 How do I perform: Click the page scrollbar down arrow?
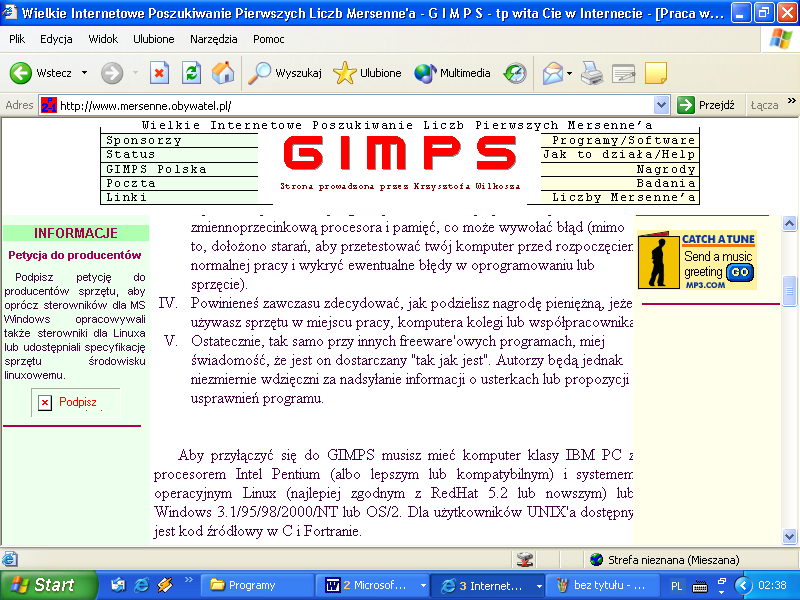(x=789, y=536)
